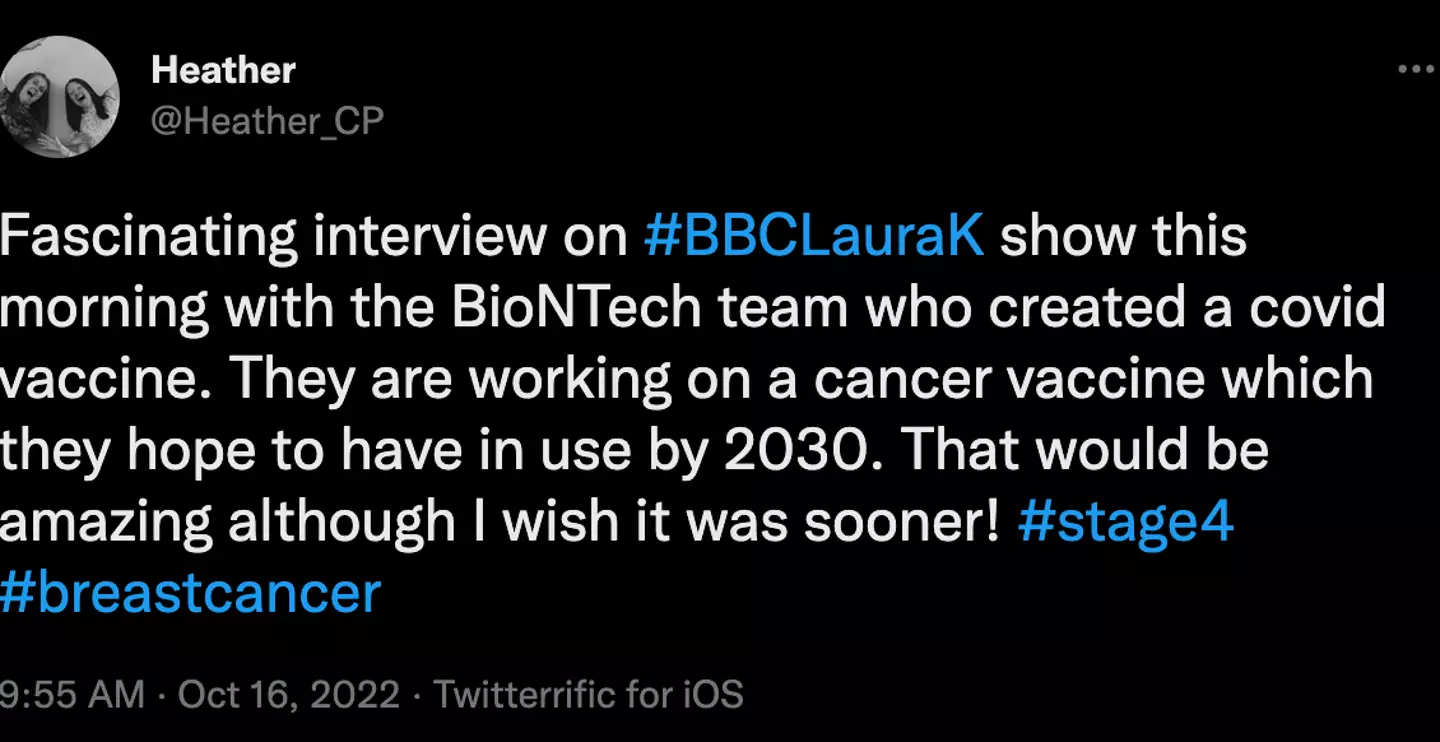
Task: Click the Twitterrific for iOS source label
Action: pos(588,695)
